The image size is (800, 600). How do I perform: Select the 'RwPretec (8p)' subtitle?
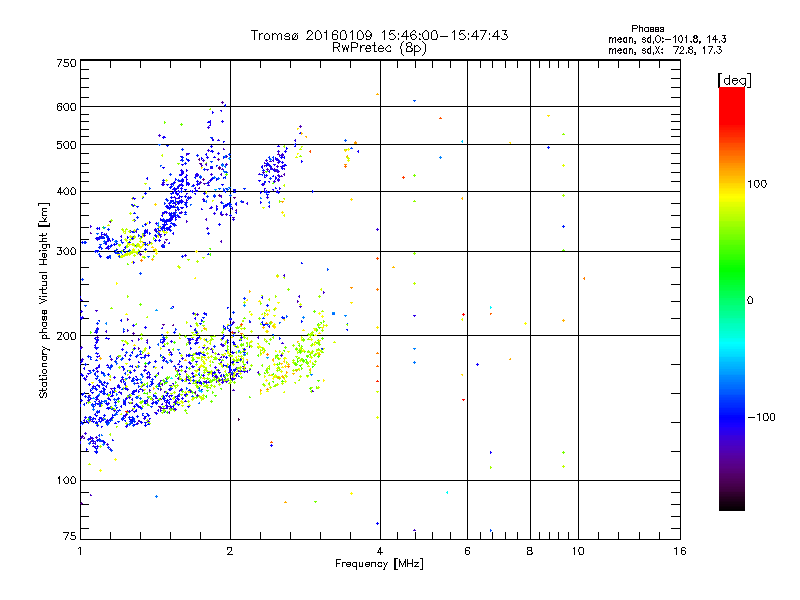point(379,48)
